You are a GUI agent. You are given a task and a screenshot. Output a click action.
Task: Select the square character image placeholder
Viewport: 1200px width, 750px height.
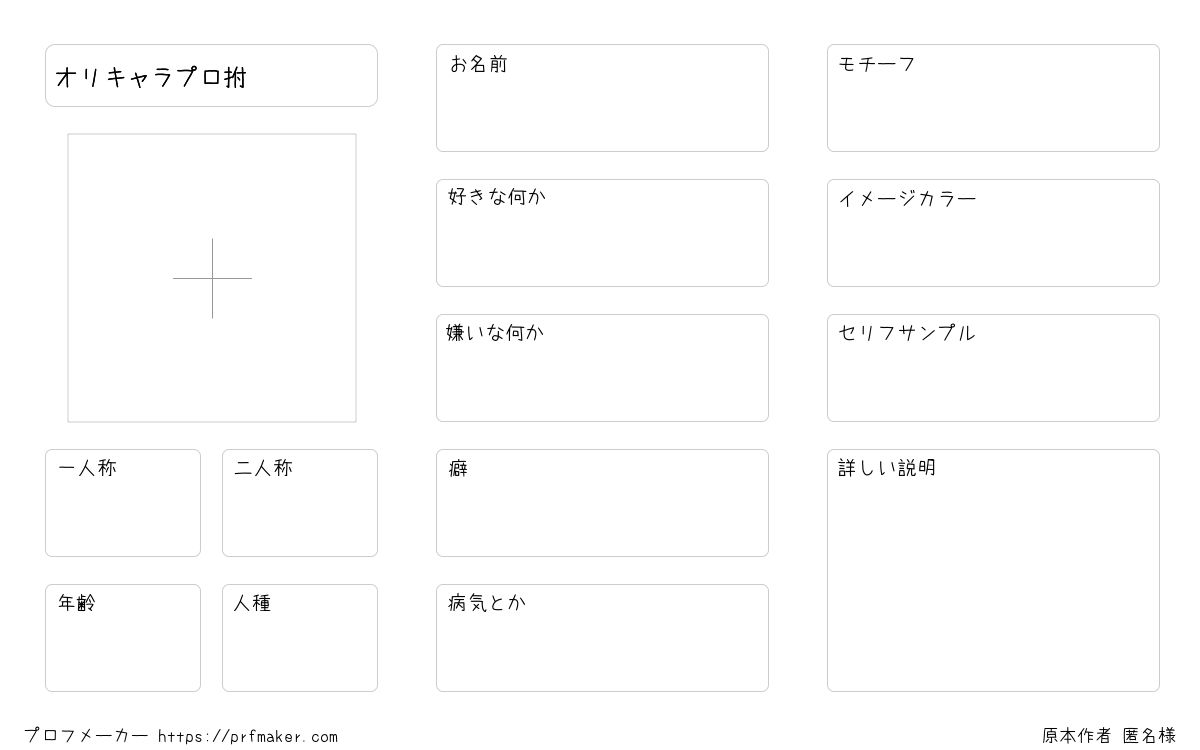[x=212, y=278]
